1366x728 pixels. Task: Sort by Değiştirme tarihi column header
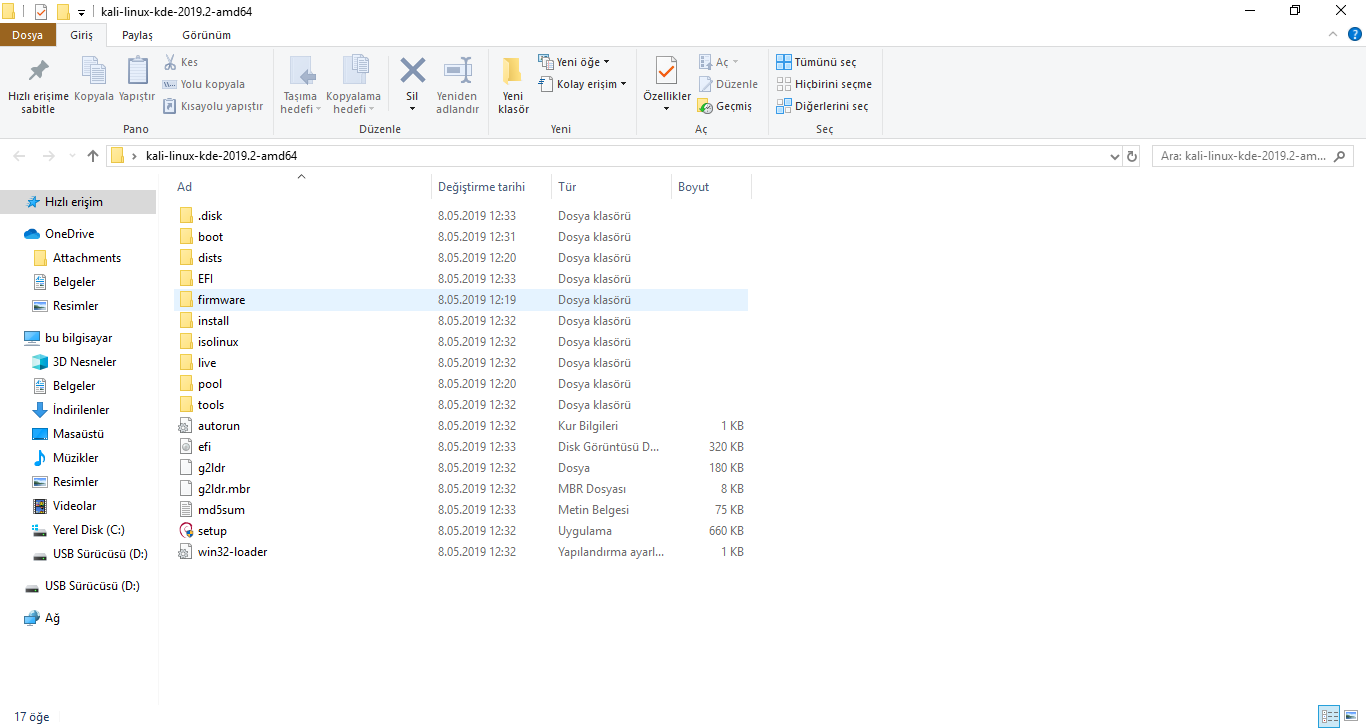[493, 187]
